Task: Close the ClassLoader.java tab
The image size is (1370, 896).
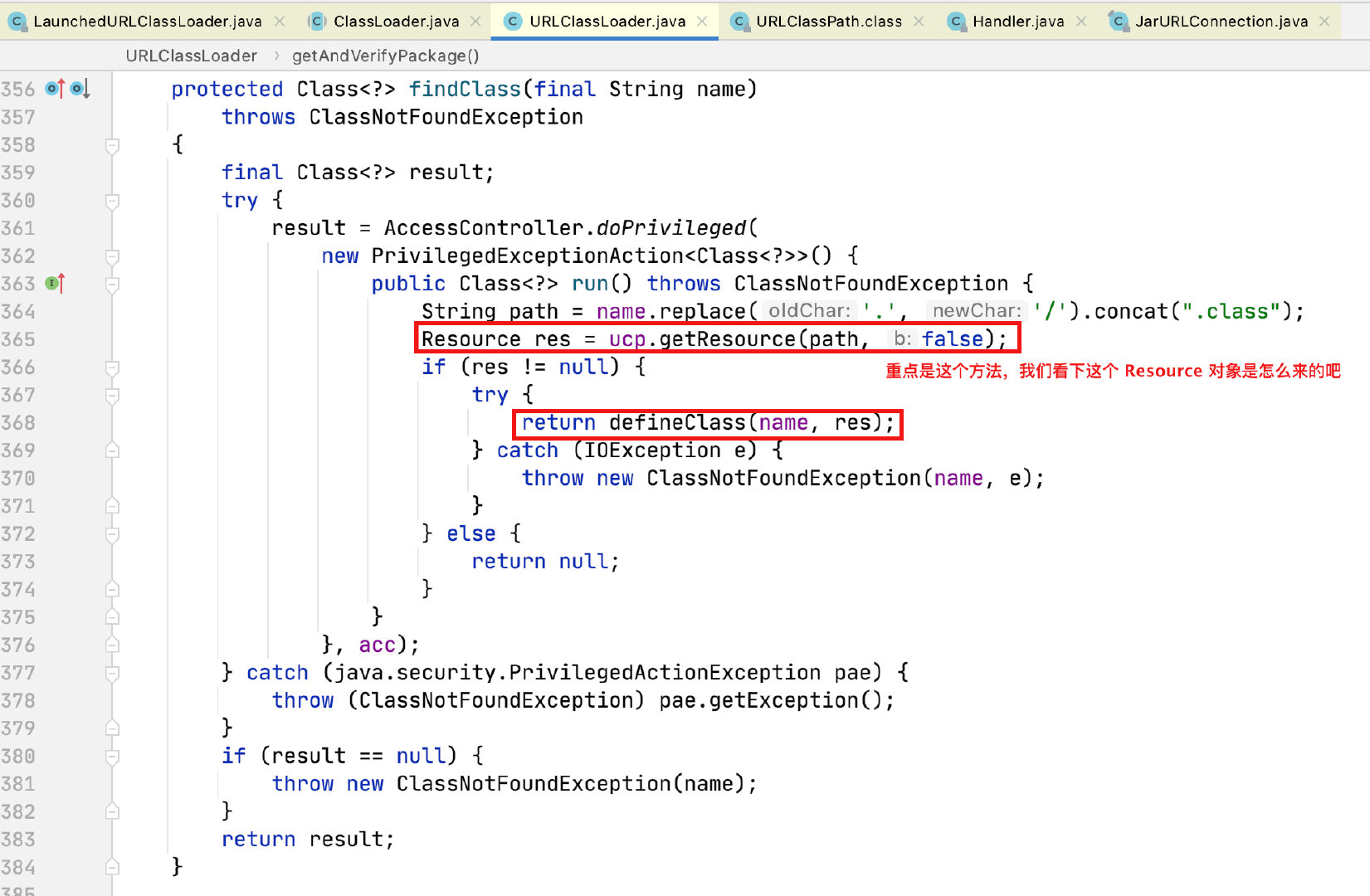Action: click(475, 22)
